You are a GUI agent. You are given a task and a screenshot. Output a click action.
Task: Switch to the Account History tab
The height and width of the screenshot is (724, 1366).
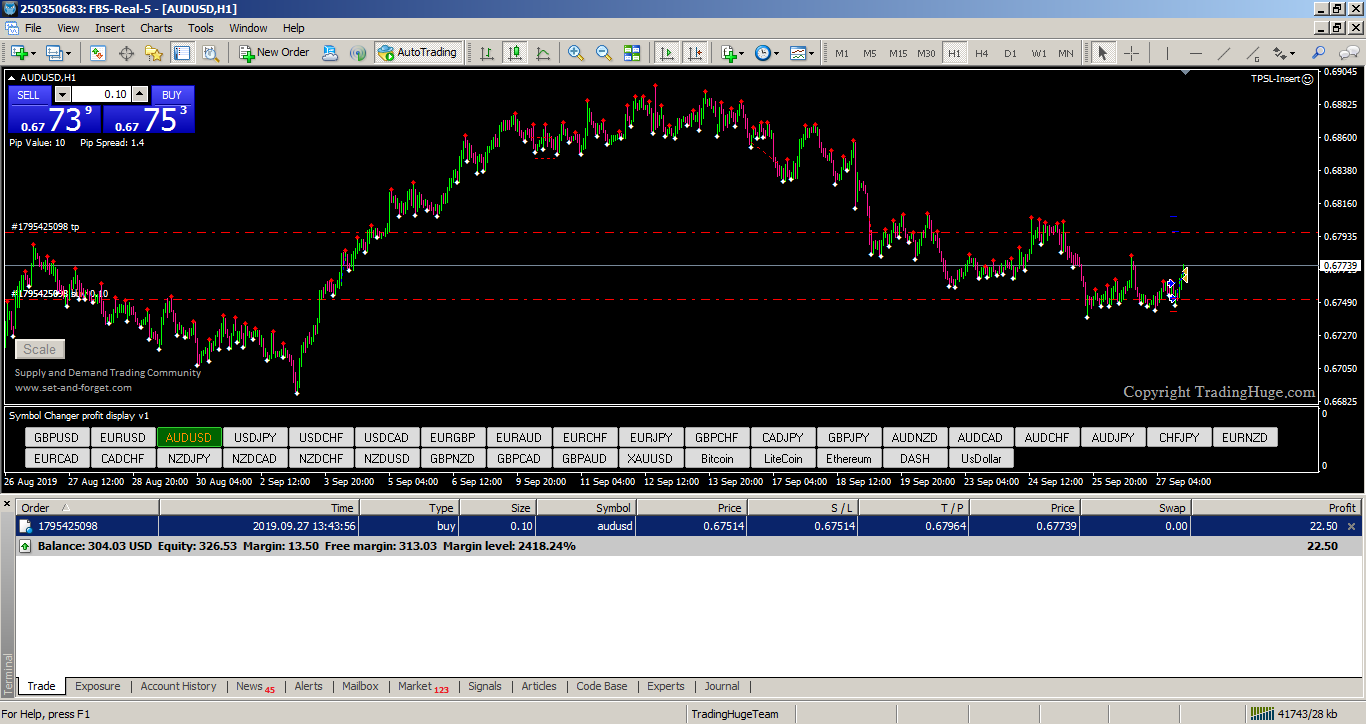tap(178, 686)
